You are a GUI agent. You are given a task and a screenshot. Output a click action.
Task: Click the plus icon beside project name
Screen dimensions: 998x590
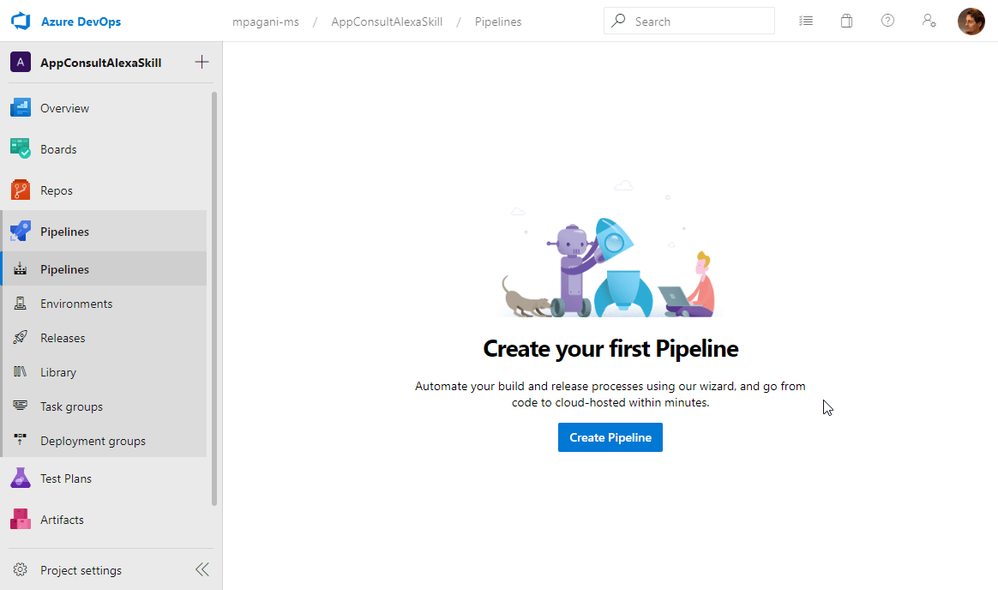click(202, 62)
